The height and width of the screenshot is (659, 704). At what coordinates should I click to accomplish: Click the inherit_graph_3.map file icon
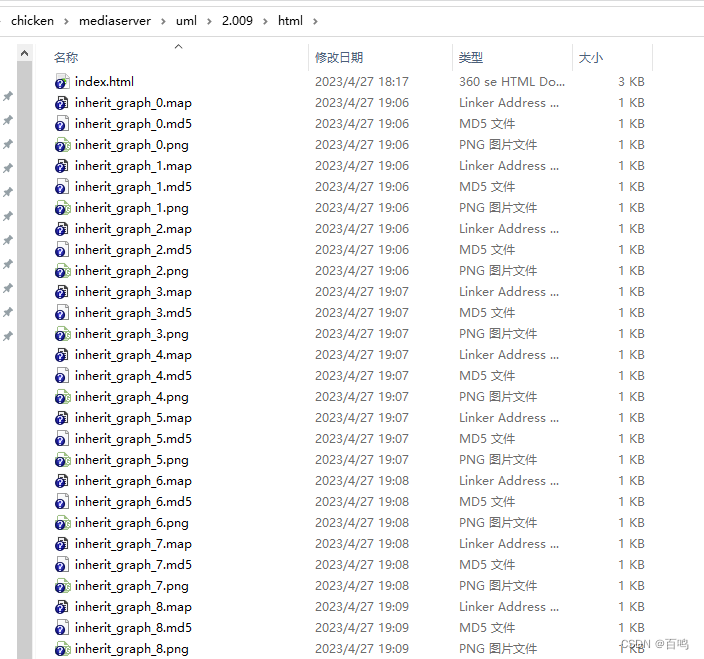(62, 292)
